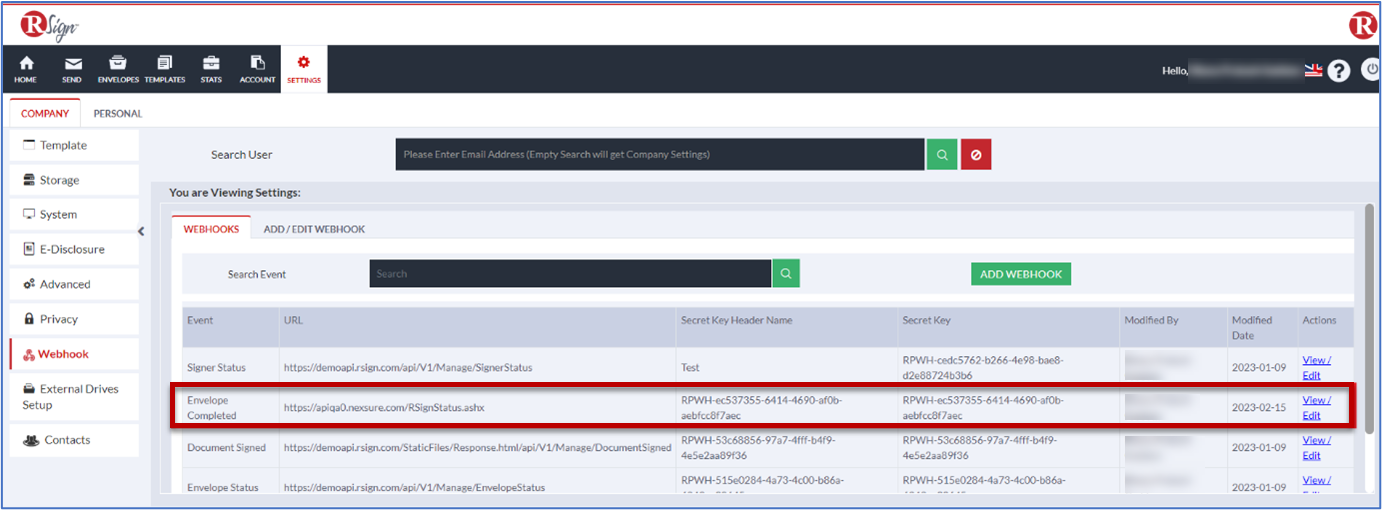Image resolution: width=1382 pixels, height=510 pixels.
Task: Click the green Search User magnifier button
Action: click(x=941, y=155)
